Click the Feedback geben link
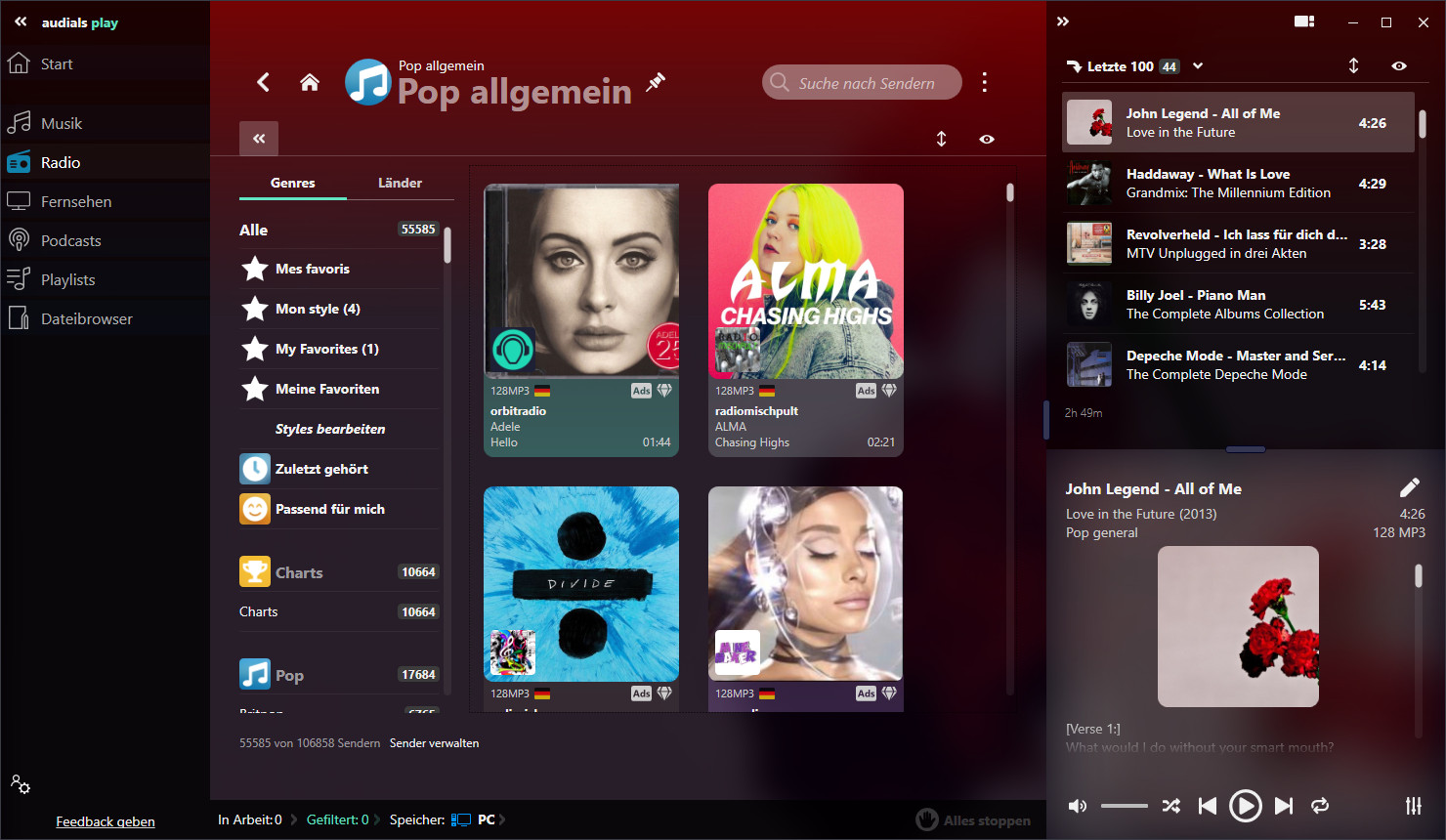 point(106,821)
